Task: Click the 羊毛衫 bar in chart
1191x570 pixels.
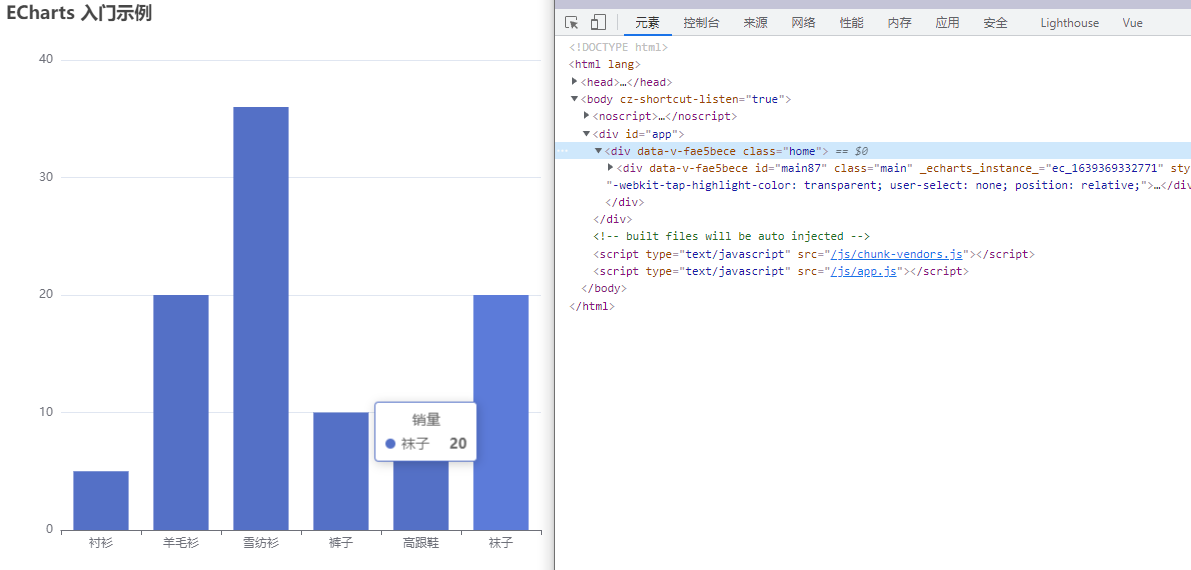Action: pyautogui.click(x=181, y=412)
